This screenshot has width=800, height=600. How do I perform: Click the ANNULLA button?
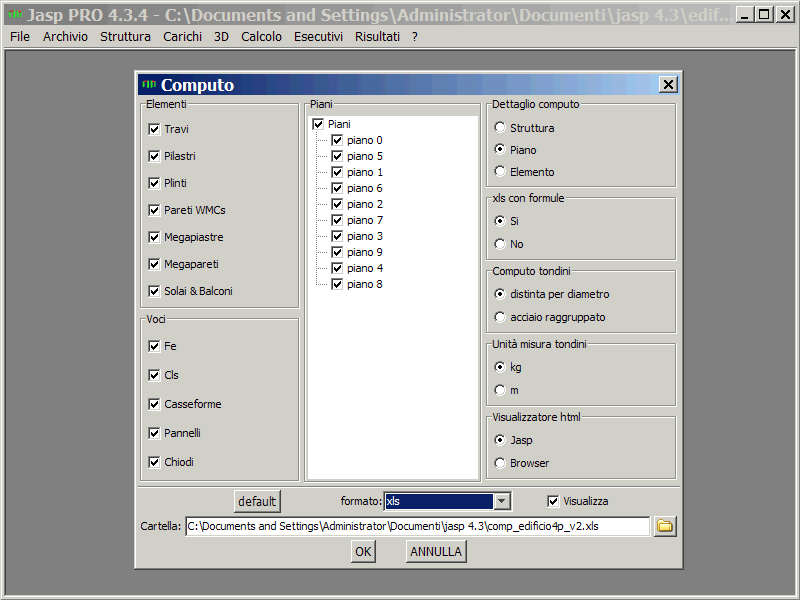436,551
